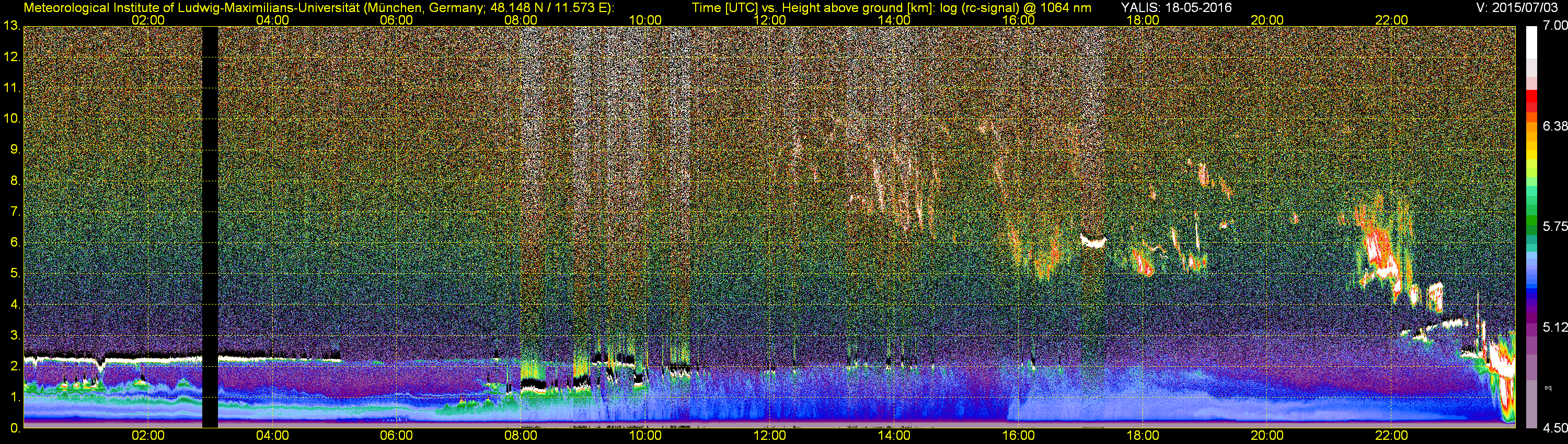Click the 5.12 value on the color scale
Viewport: 1568px width, 444px height.
pos(1555,327)
